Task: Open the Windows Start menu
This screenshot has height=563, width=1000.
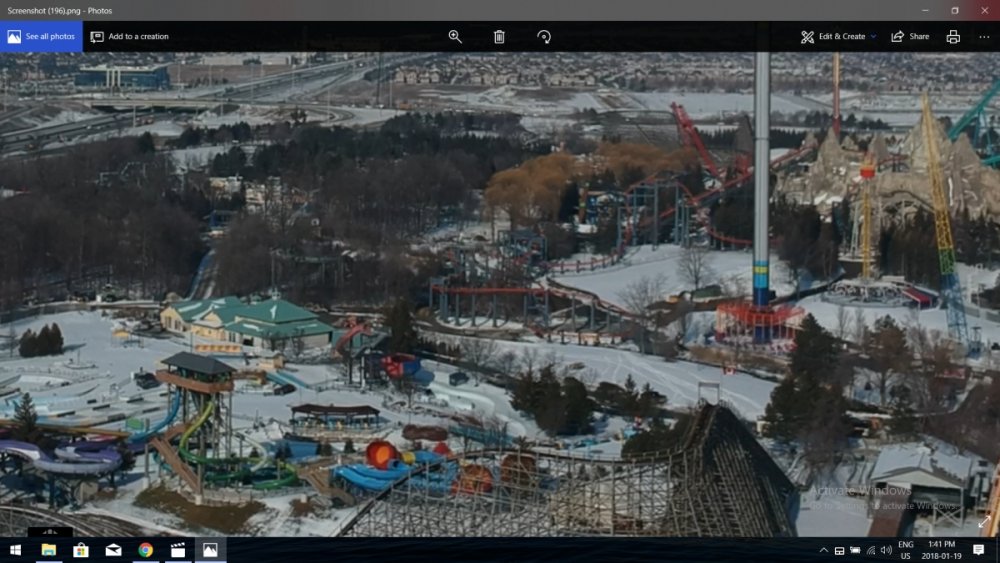Action: point(16,550)
